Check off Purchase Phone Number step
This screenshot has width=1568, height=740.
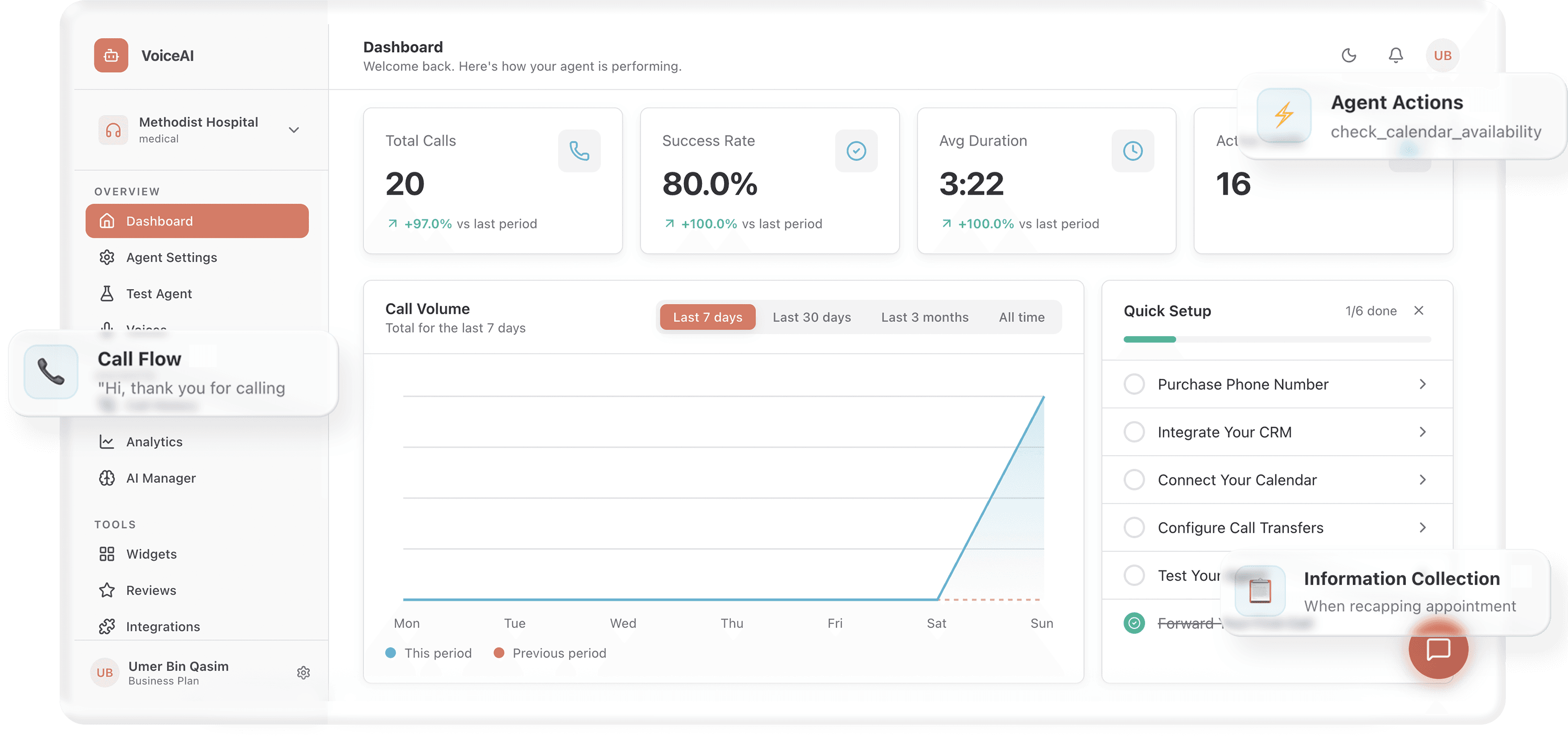[1134, 384]
